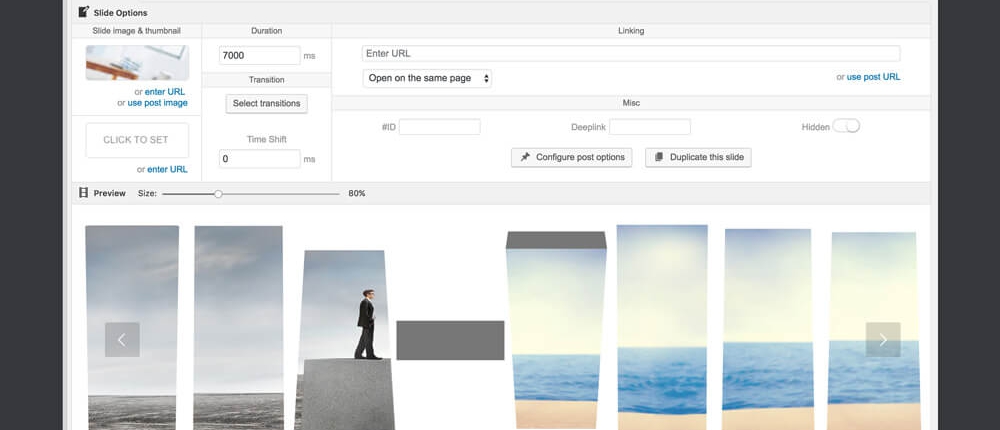
Task: Toggle the Hidden switch
Action: coord(846,126)
